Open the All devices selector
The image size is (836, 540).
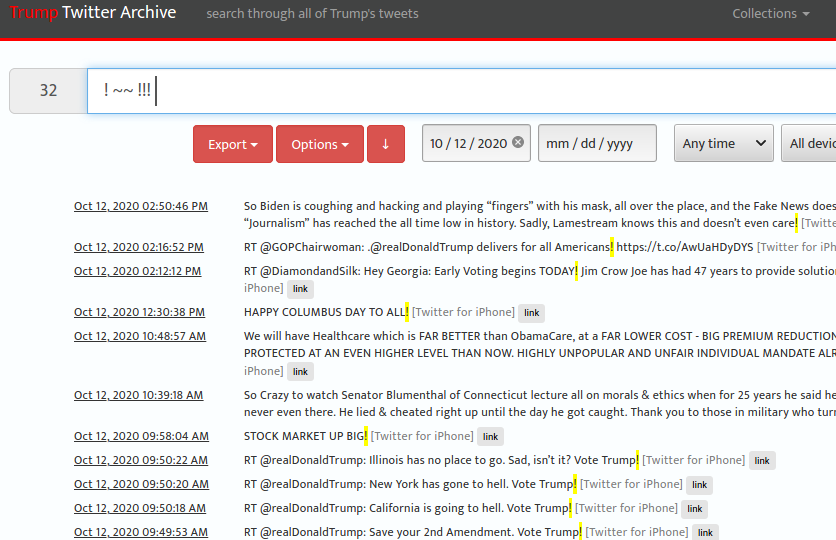tap(808, 143)
